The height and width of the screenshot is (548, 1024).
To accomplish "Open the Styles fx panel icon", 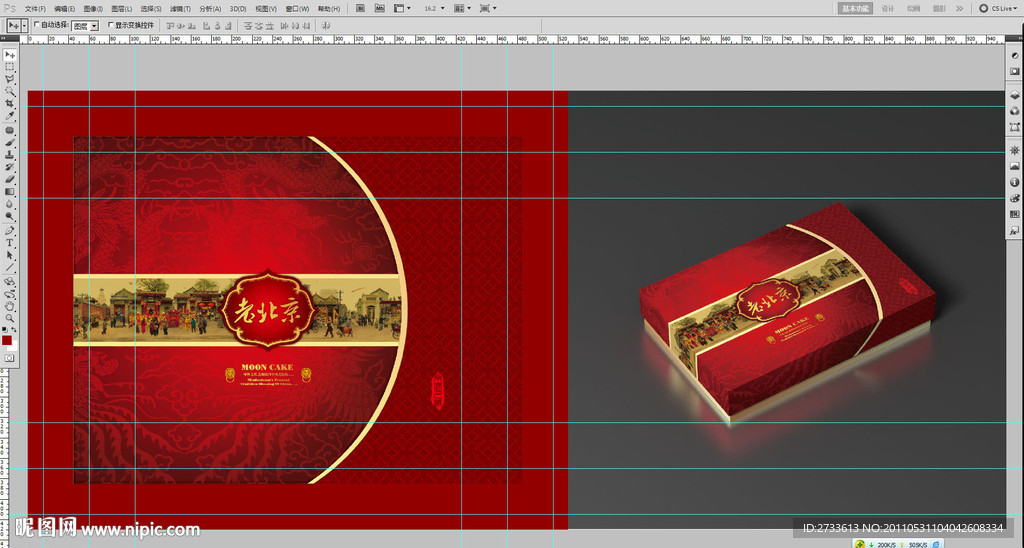I will tap(1014, 230).
